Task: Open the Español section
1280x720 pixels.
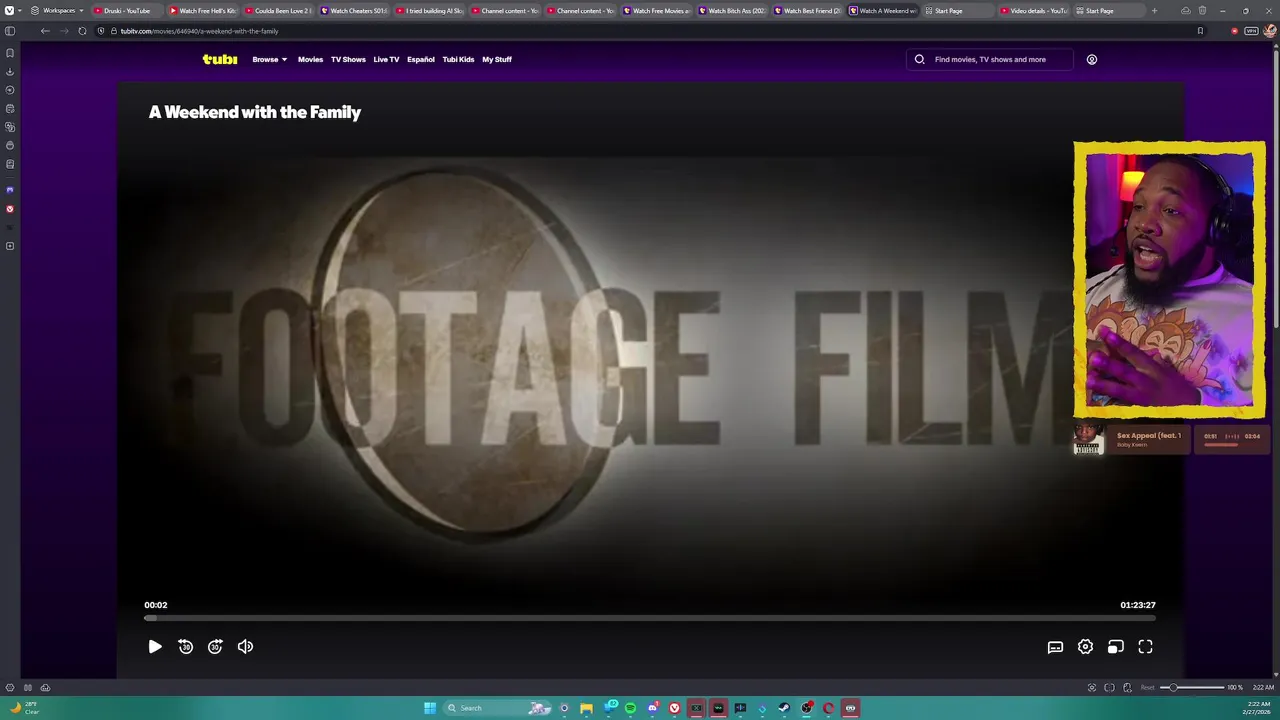Action: click(421, 59)
